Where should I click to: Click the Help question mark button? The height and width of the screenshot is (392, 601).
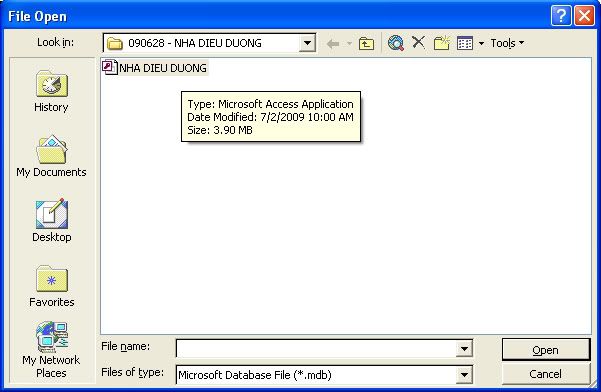pos(561,16)
